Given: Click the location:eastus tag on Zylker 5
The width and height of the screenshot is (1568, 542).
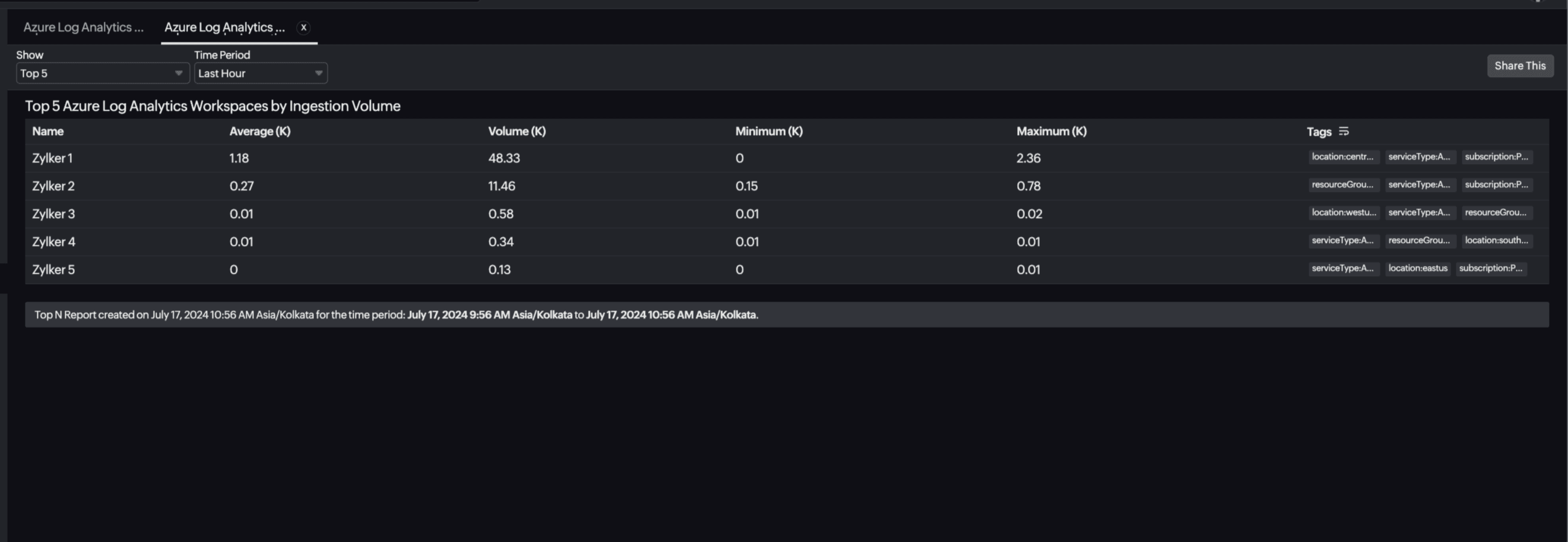Looking at the screenshot, I should point(1418,268).
